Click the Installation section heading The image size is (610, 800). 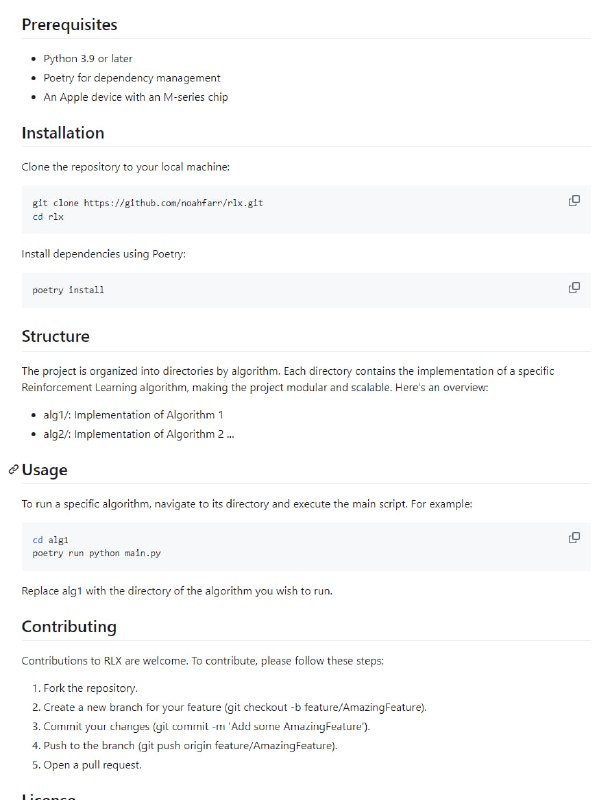click(65, 132)
